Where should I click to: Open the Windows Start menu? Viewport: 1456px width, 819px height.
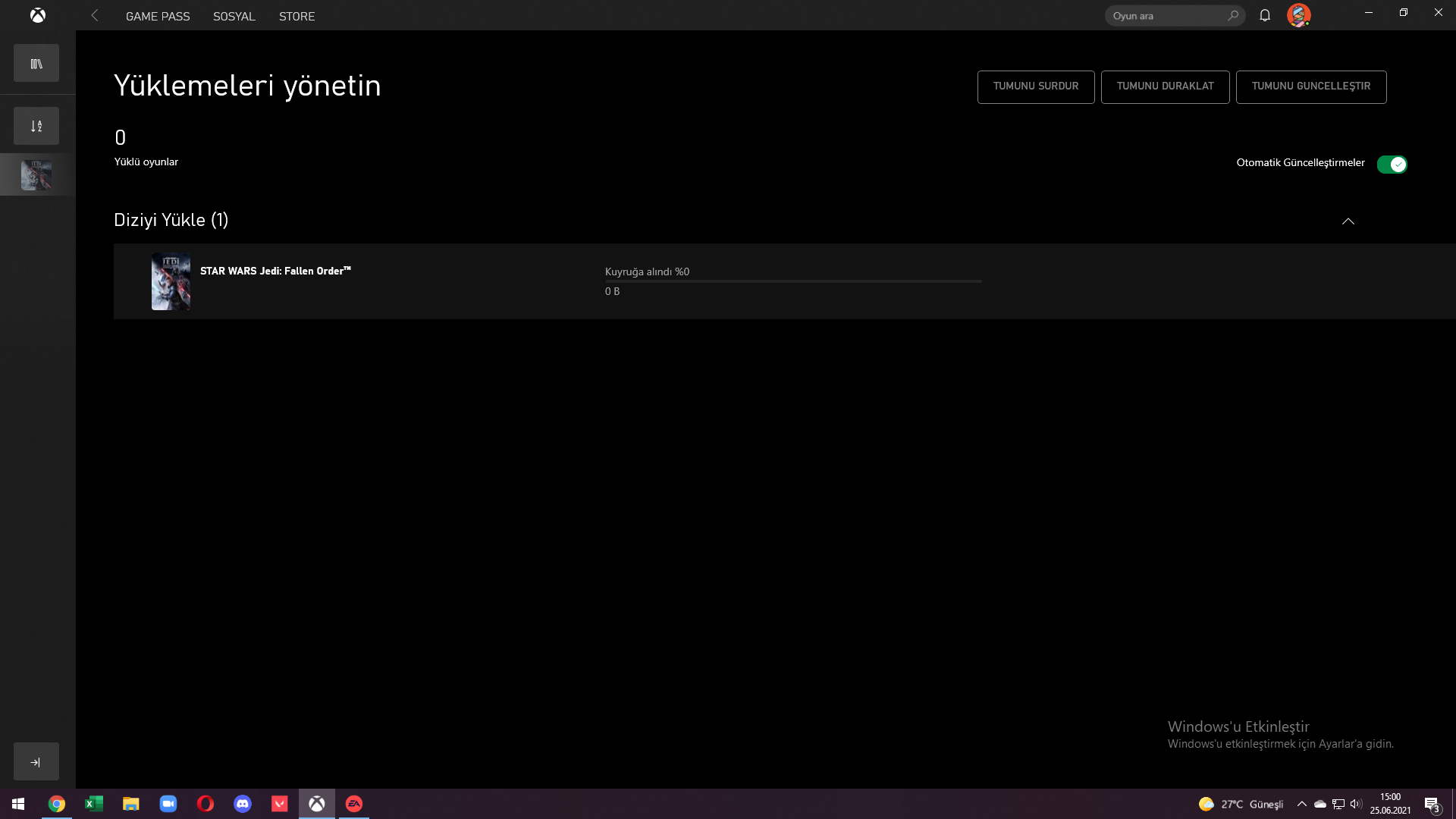coord(18,804)
